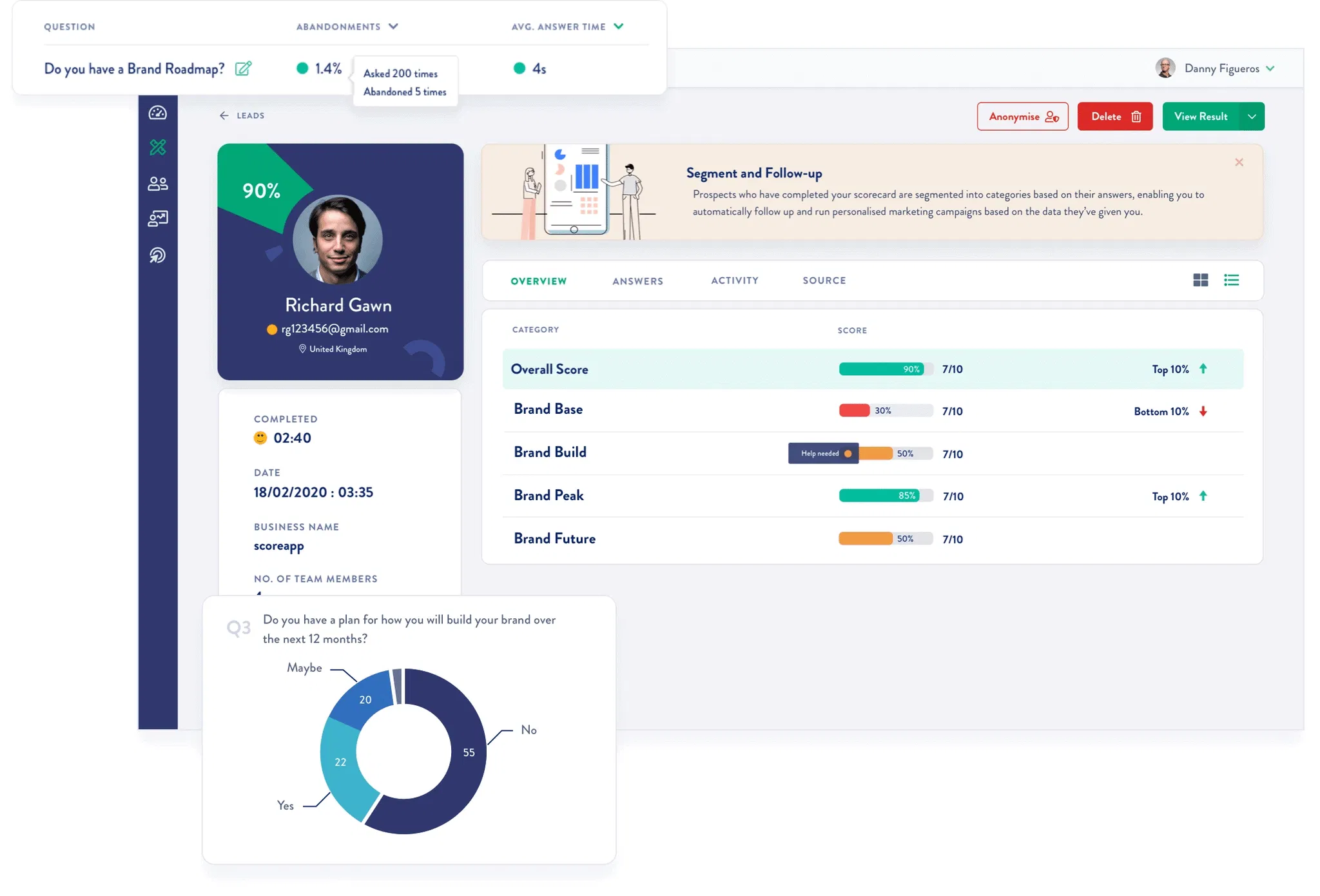Open the people/leads icon in sidebar

pos(158,184)
